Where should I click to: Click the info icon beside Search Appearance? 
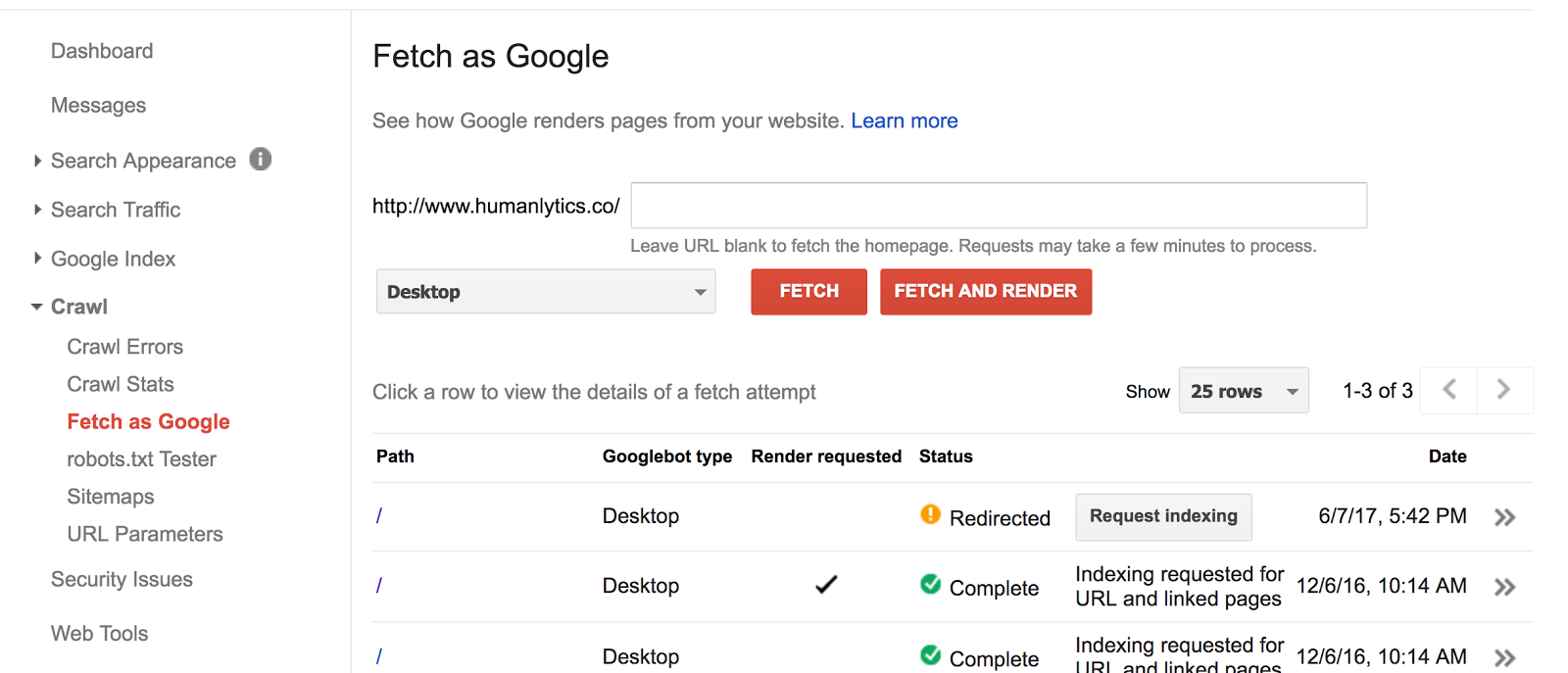[x=260, y=159]
